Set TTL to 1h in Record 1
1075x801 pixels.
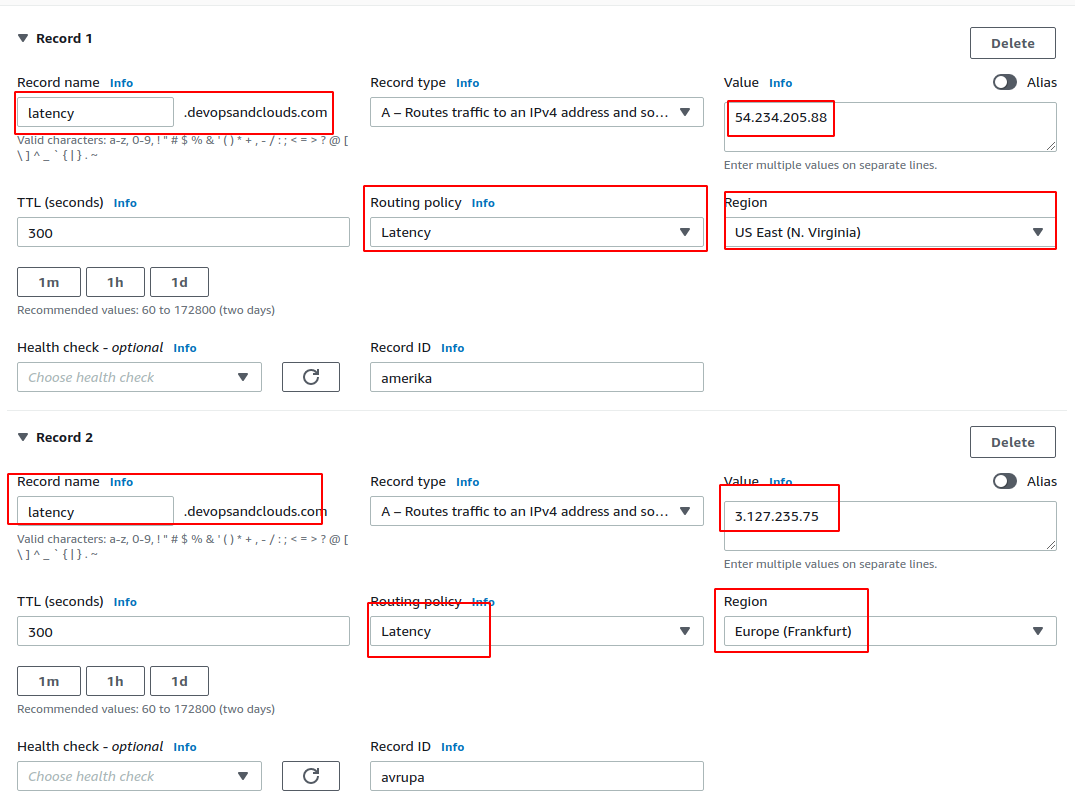(x=115, y=283)
